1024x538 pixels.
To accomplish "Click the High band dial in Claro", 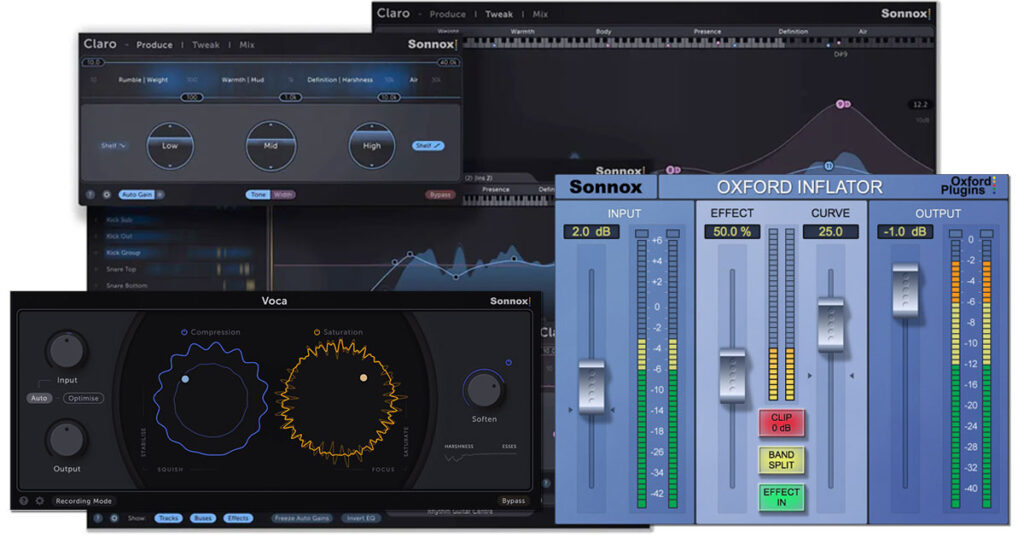I will point(372,146).
